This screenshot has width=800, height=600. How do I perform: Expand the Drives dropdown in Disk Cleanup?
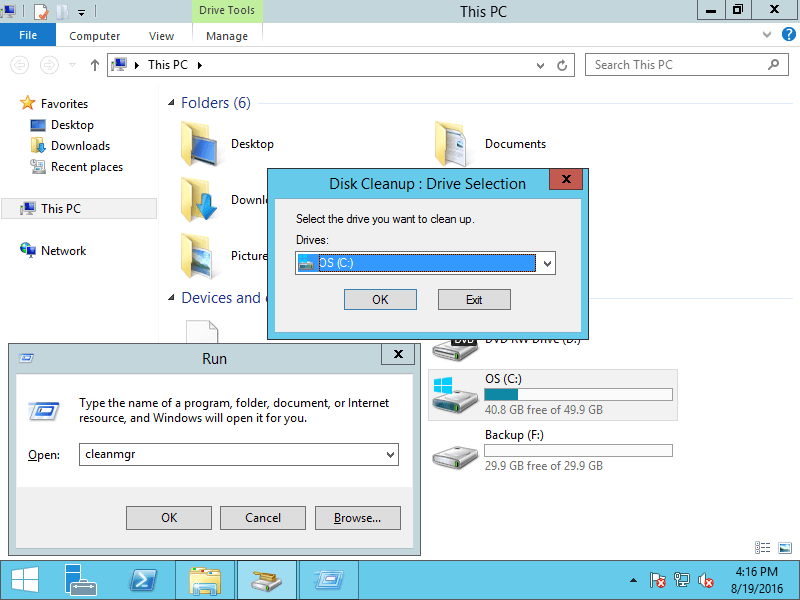click(x=546, y=263)
